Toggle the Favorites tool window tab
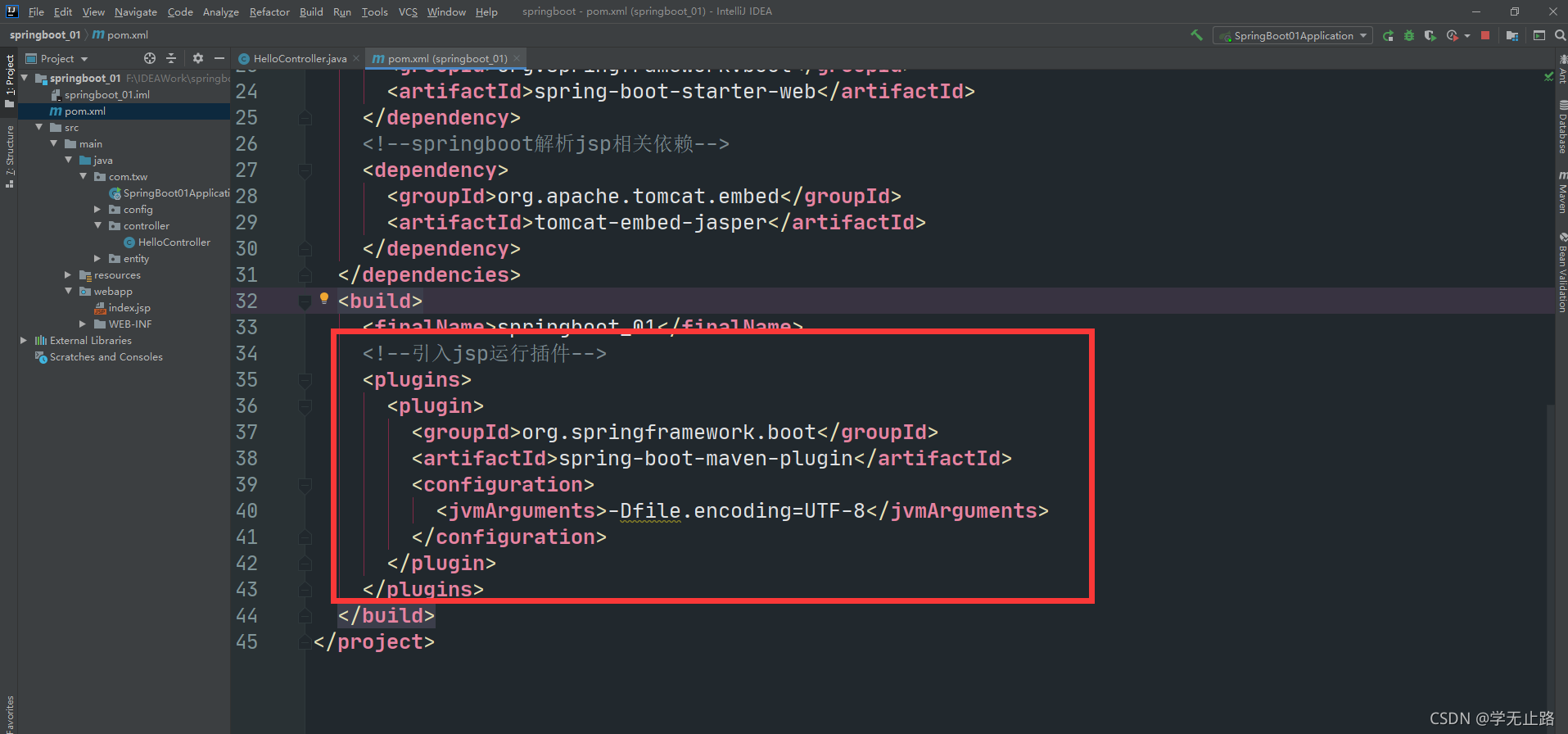The width and height of the screenshot is (1568, 734). [9, 714]
